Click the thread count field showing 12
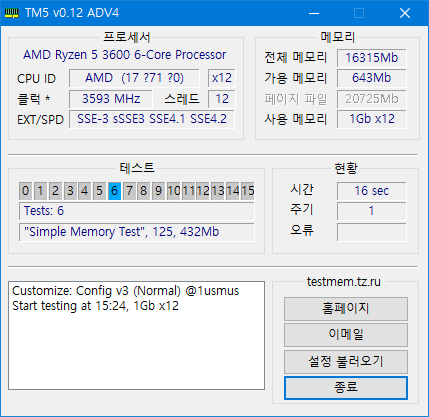429x417 pixels. point(222,99)
